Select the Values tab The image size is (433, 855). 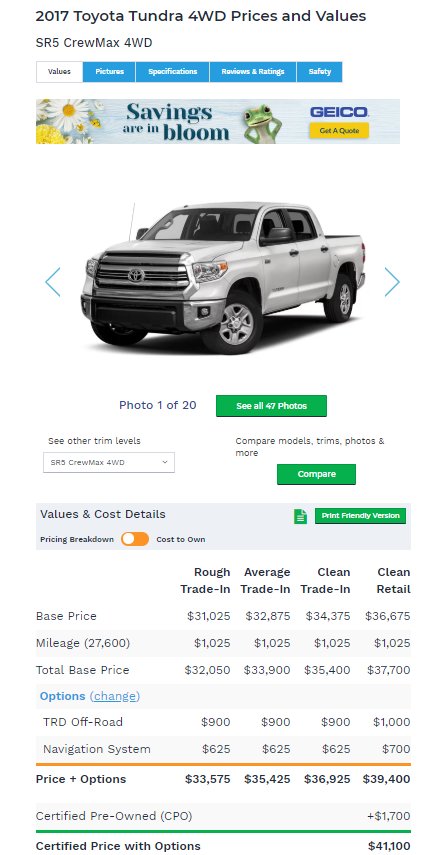point(59,71)
